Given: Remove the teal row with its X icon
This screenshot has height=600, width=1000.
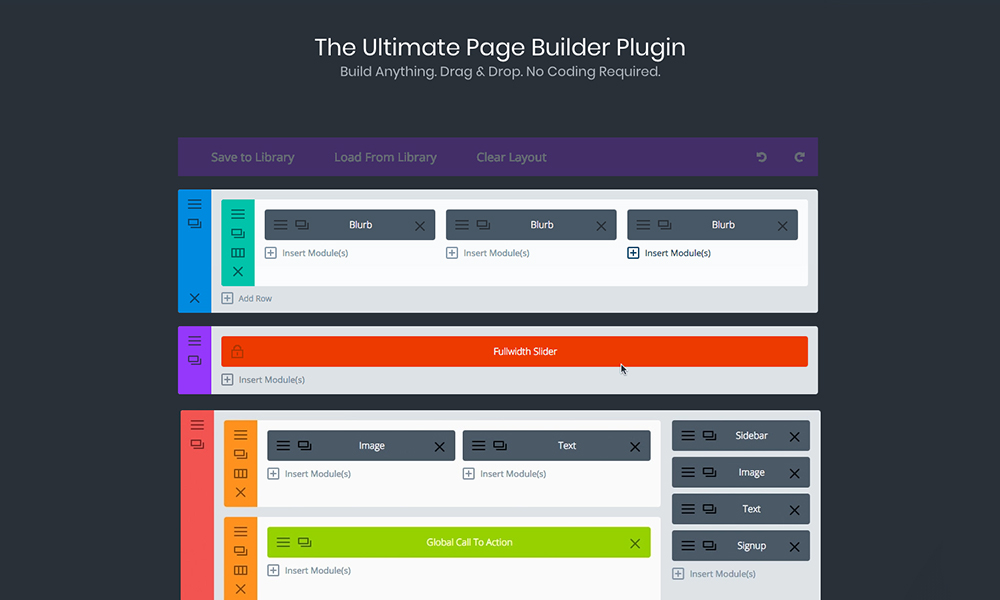Looking at the screenshot, I should pos(238,272).
